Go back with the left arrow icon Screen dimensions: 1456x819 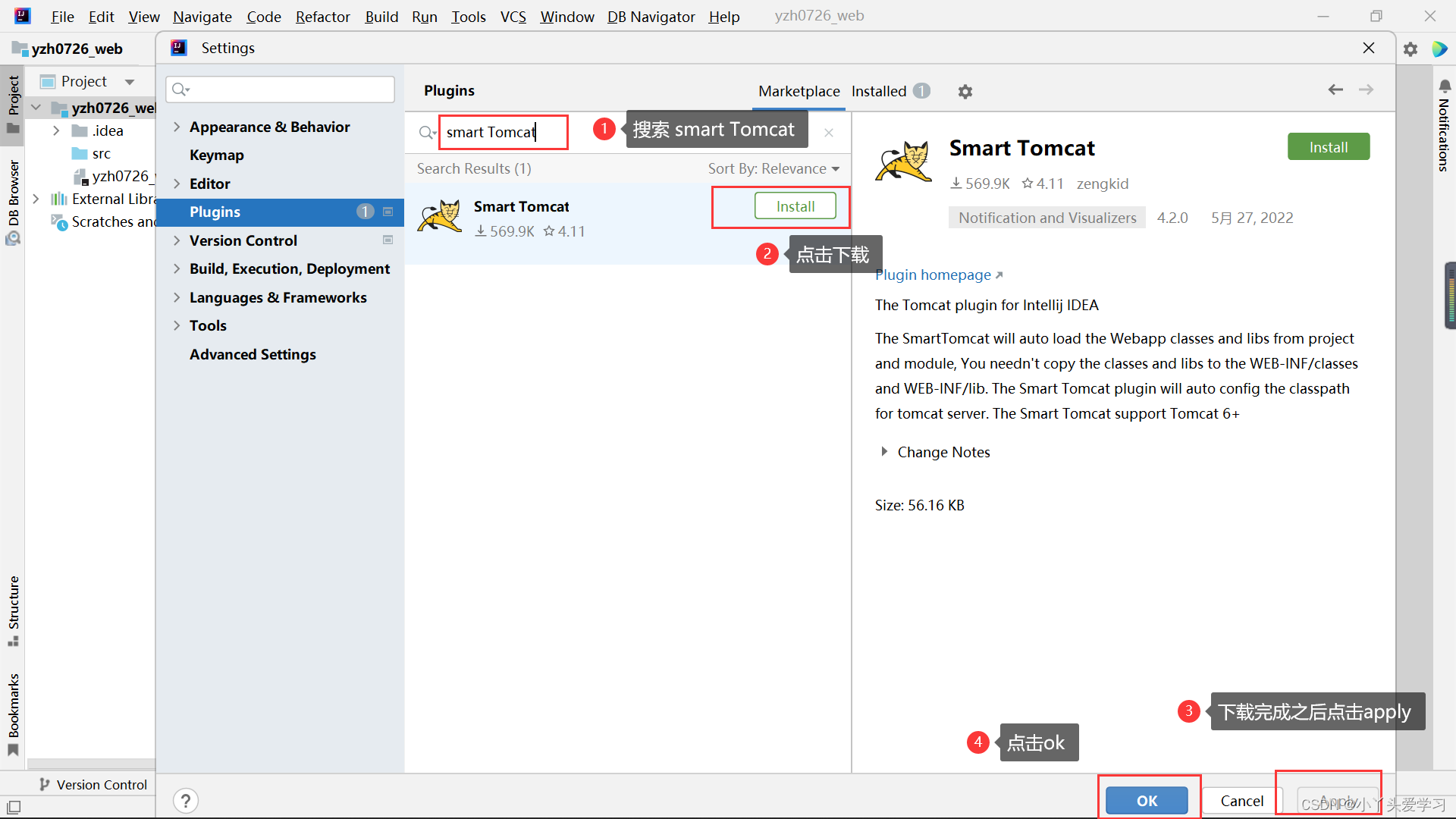(1335, 89)
